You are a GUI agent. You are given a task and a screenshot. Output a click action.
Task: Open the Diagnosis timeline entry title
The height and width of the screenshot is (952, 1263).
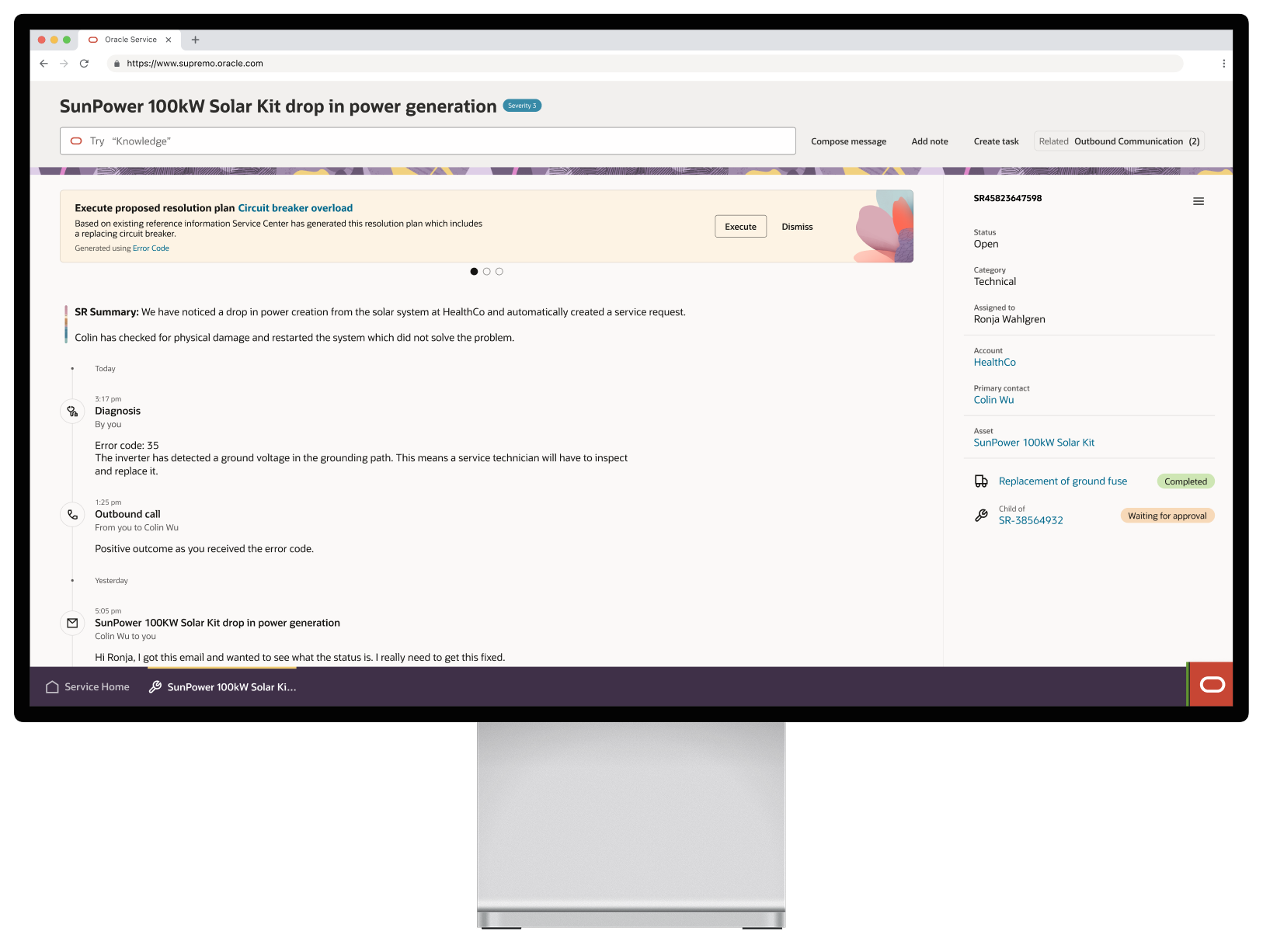[x=117, y=411]
